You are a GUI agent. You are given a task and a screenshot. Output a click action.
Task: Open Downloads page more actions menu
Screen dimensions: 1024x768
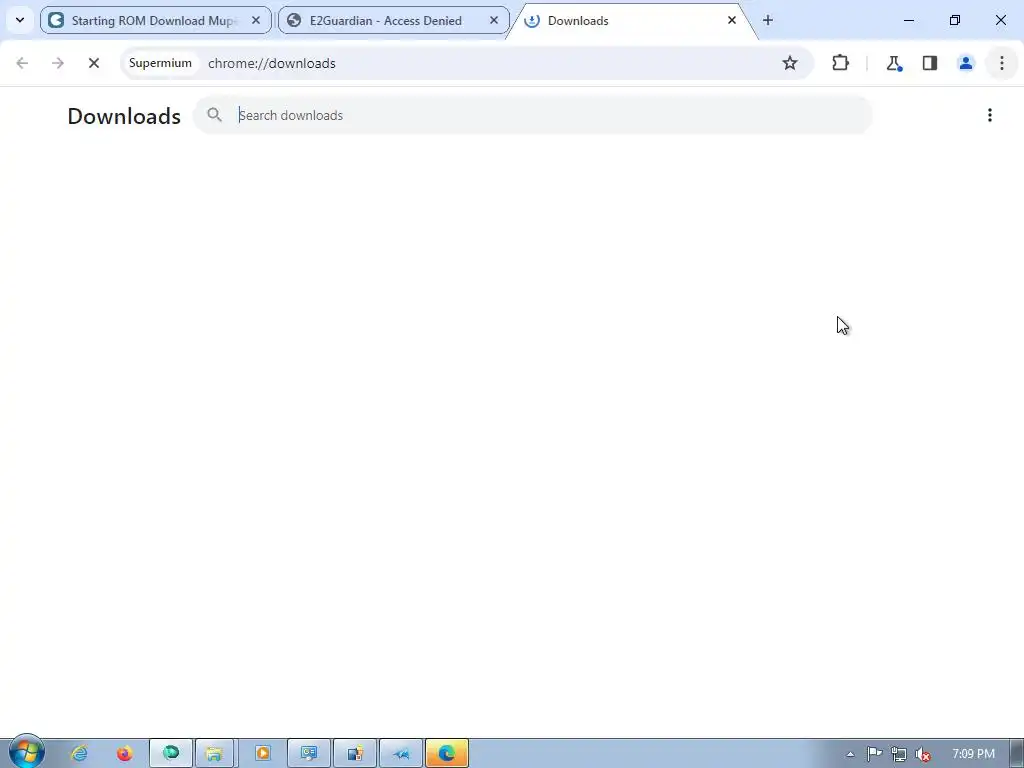click(989, 116)
